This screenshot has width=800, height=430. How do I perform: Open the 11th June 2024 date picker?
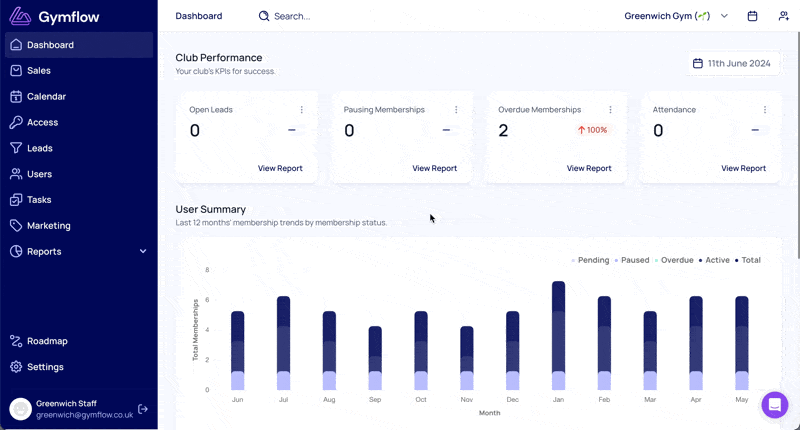pyautogui.click(x=731, y=63)
